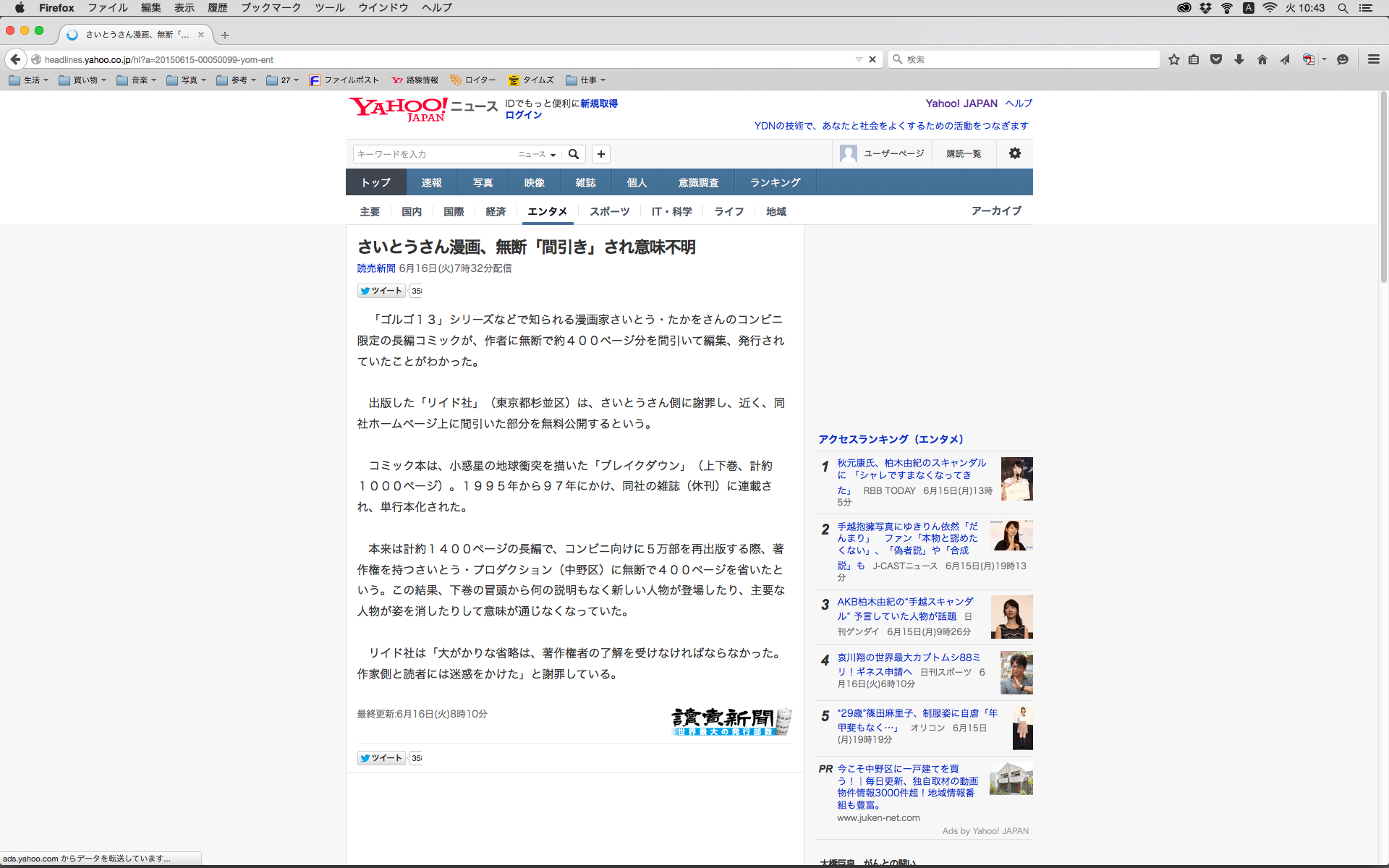
Task: Click the Yahoo keyword input field
Action: tap(434, 154)
